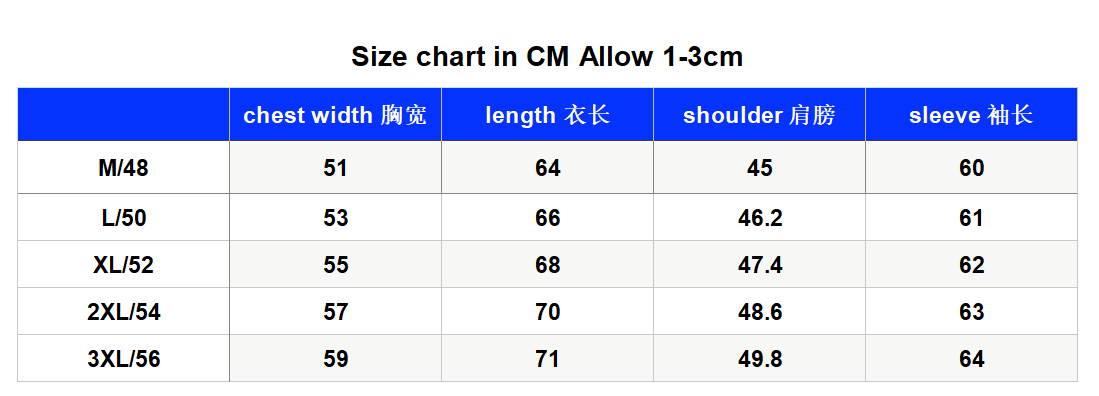Click sleeve value 63

[972, 312]
